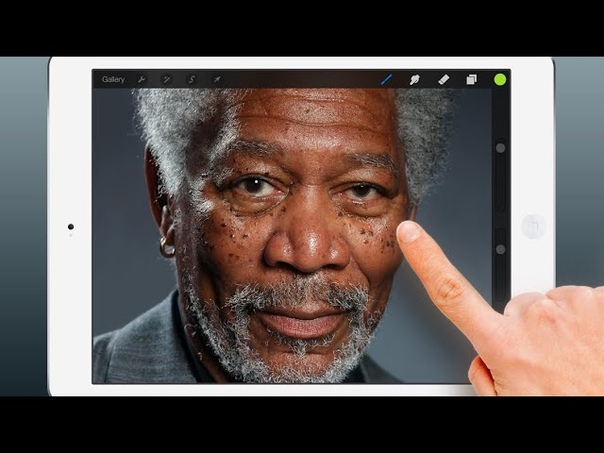This screenshot has width=604, height=453.
Task: Activate the Transform arrow tool
Action: click(217, 80)
